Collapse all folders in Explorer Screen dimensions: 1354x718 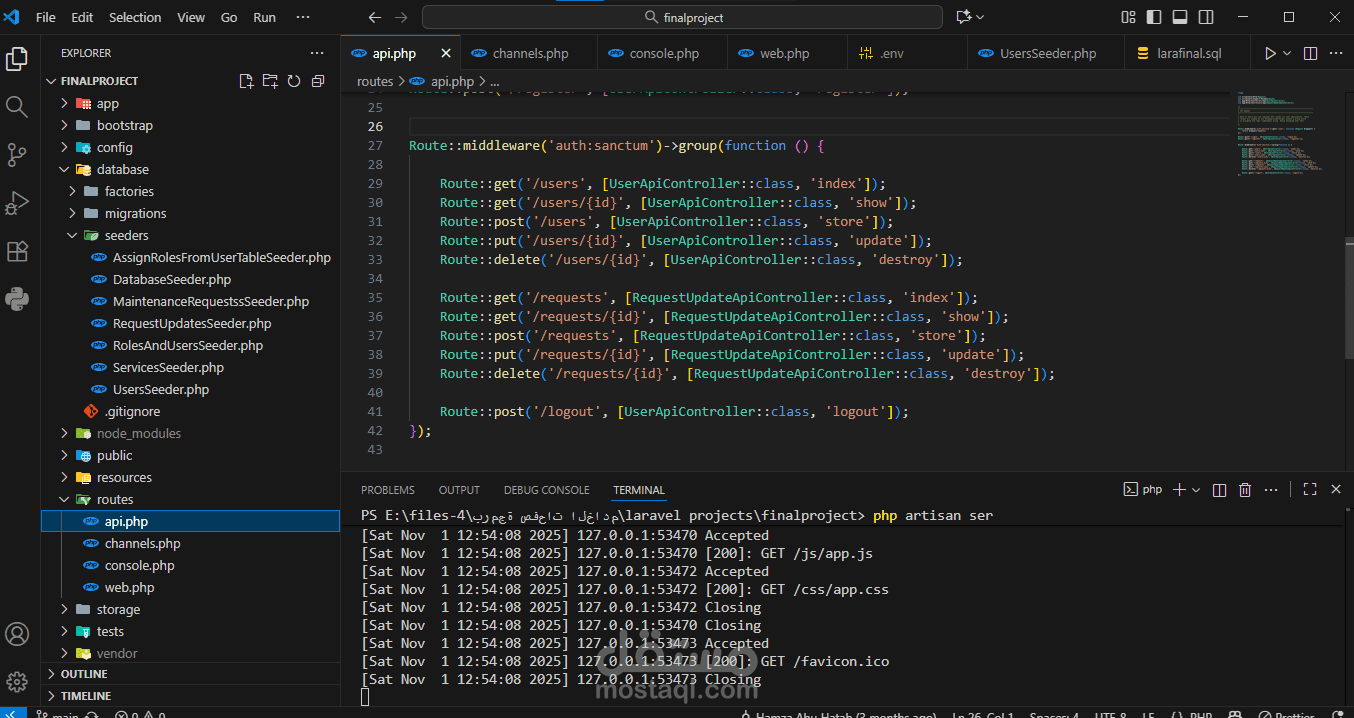point(318,81)
